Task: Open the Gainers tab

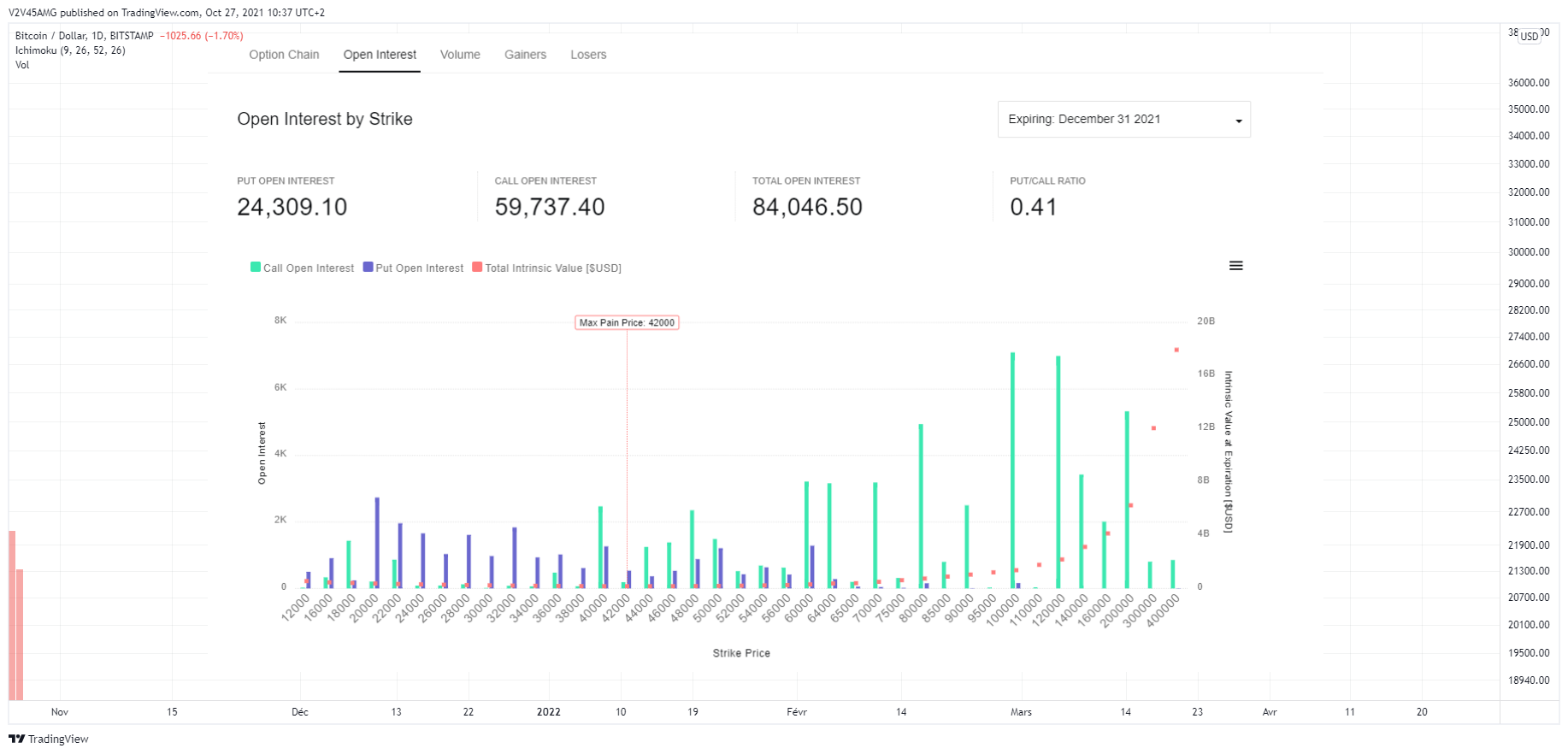Action: 525,55
